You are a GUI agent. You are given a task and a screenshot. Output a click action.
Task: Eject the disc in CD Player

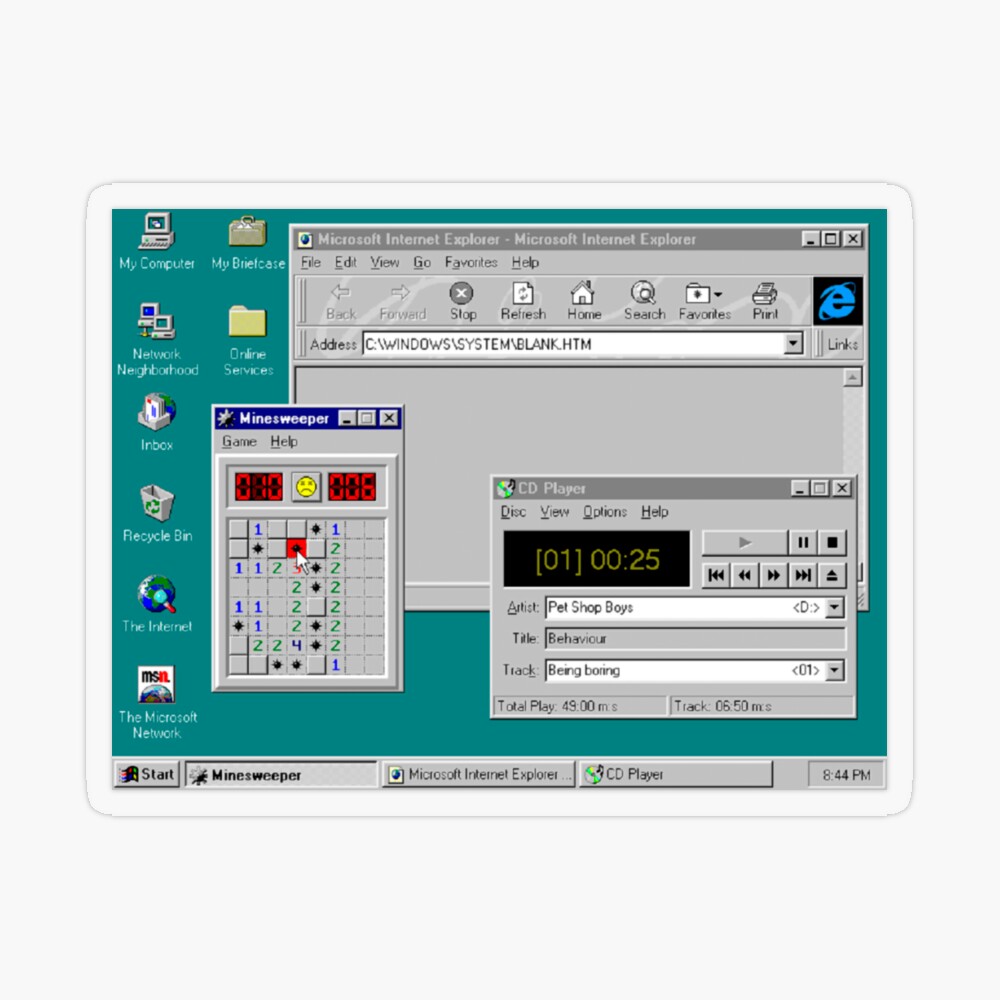click(832, 575)
